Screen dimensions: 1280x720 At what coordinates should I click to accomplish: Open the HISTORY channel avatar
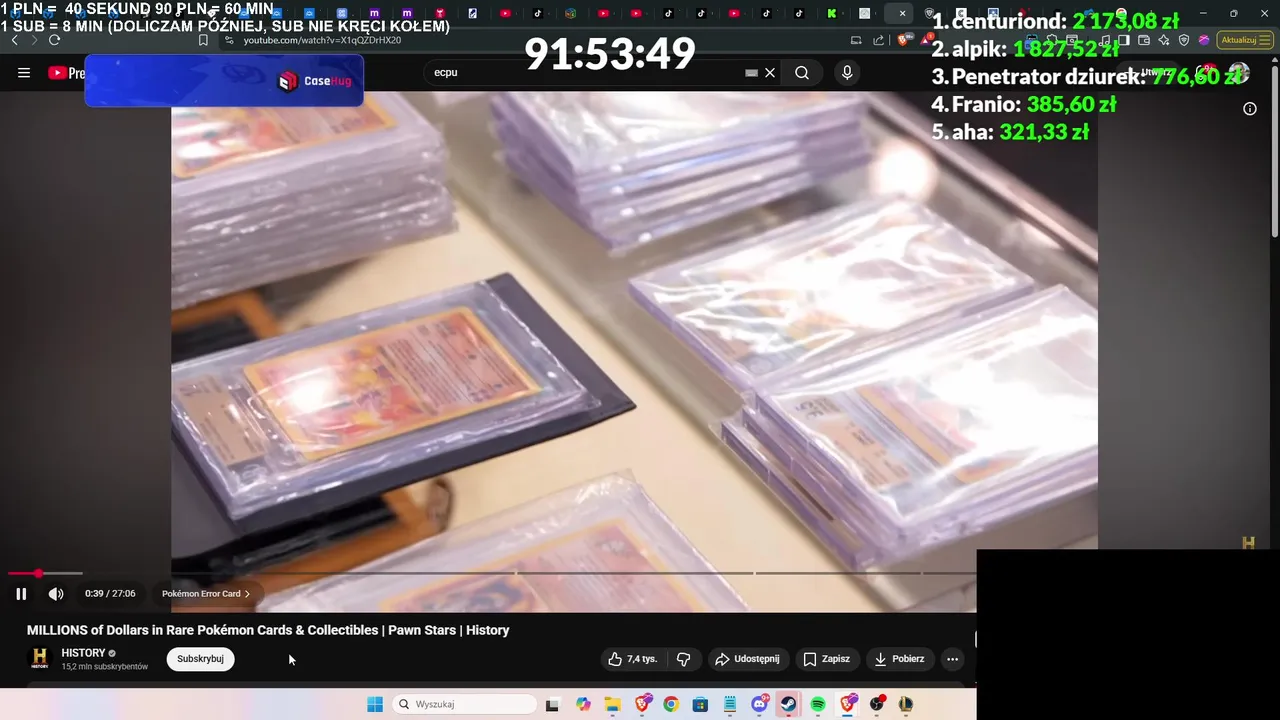click(x=40, y=659)
